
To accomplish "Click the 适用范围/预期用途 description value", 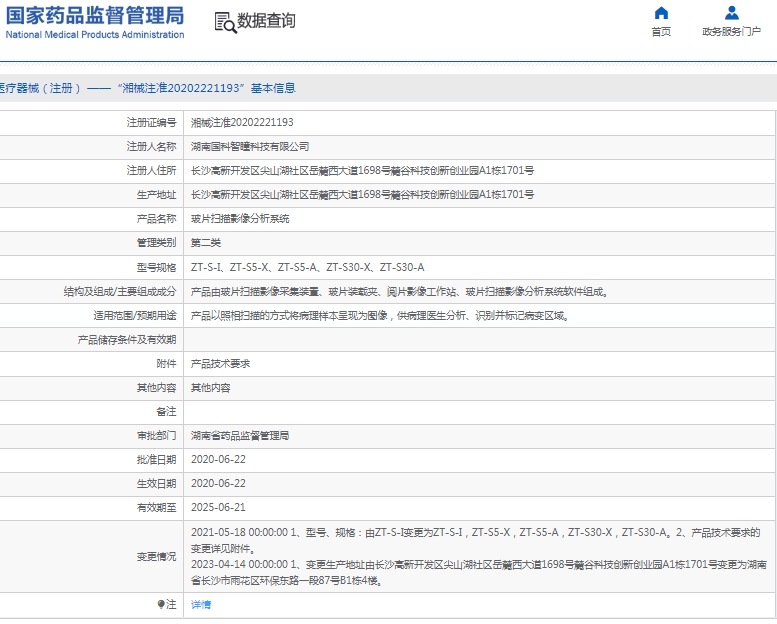I will pyautogui.click(x=380, y=316).
